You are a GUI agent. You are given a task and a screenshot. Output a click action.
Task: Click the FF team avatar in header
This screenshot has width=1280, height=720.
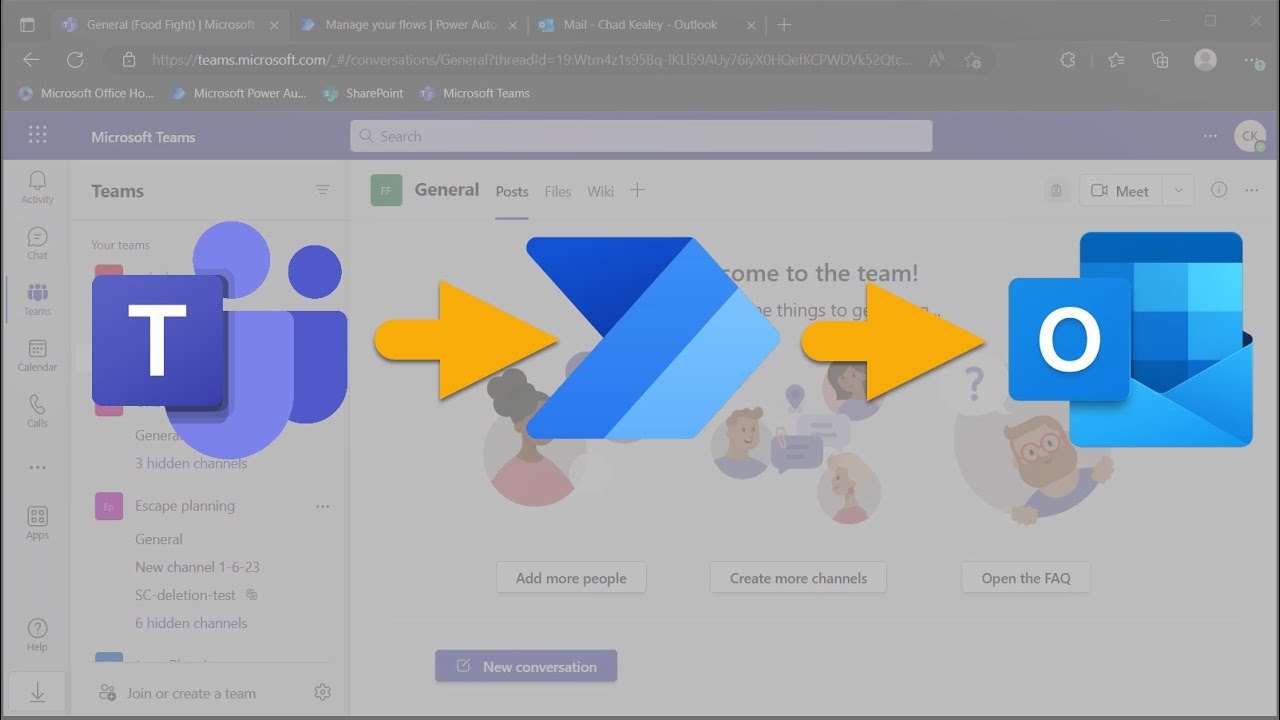(x=386, y=190)
